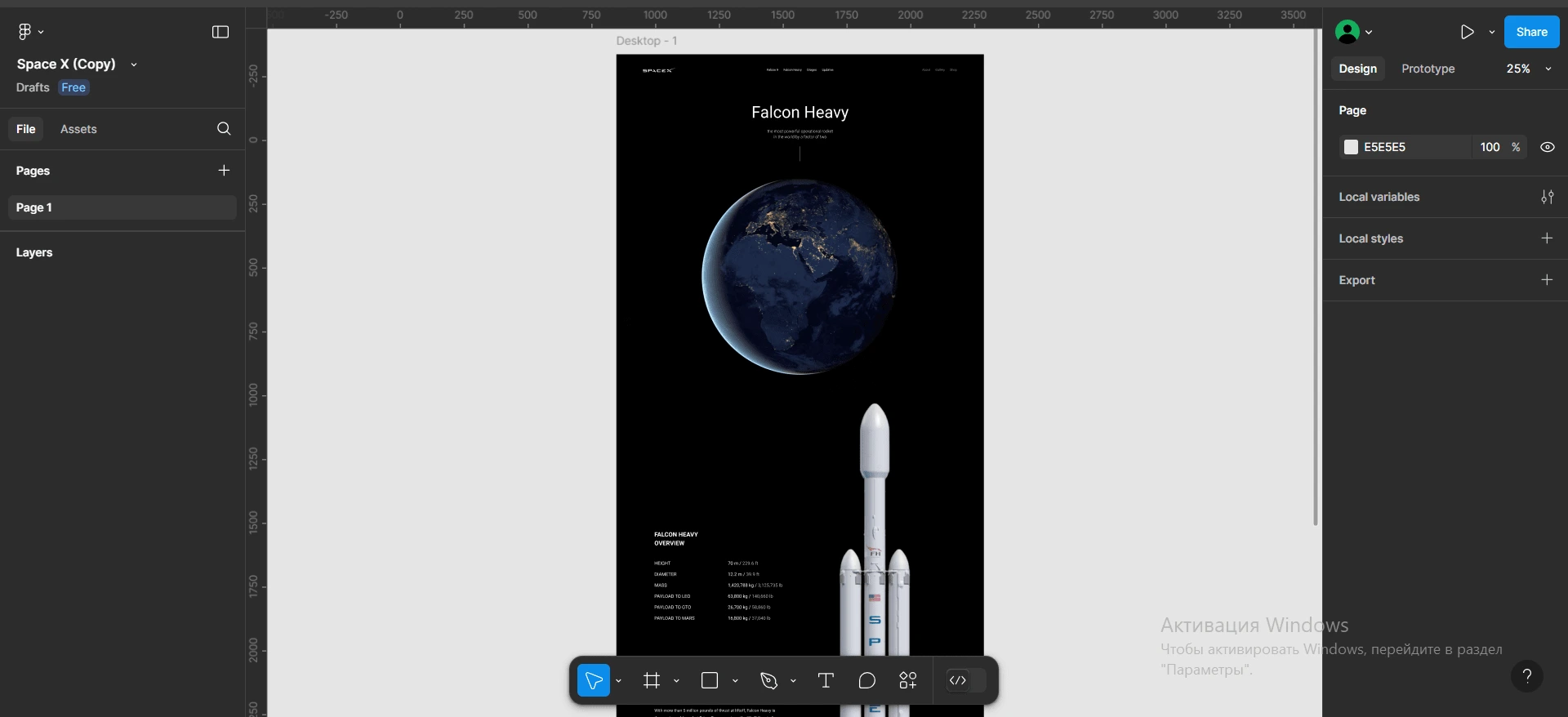
Task: Click the canvas vertical scrollbar
Action: [x=1316, y=278]
